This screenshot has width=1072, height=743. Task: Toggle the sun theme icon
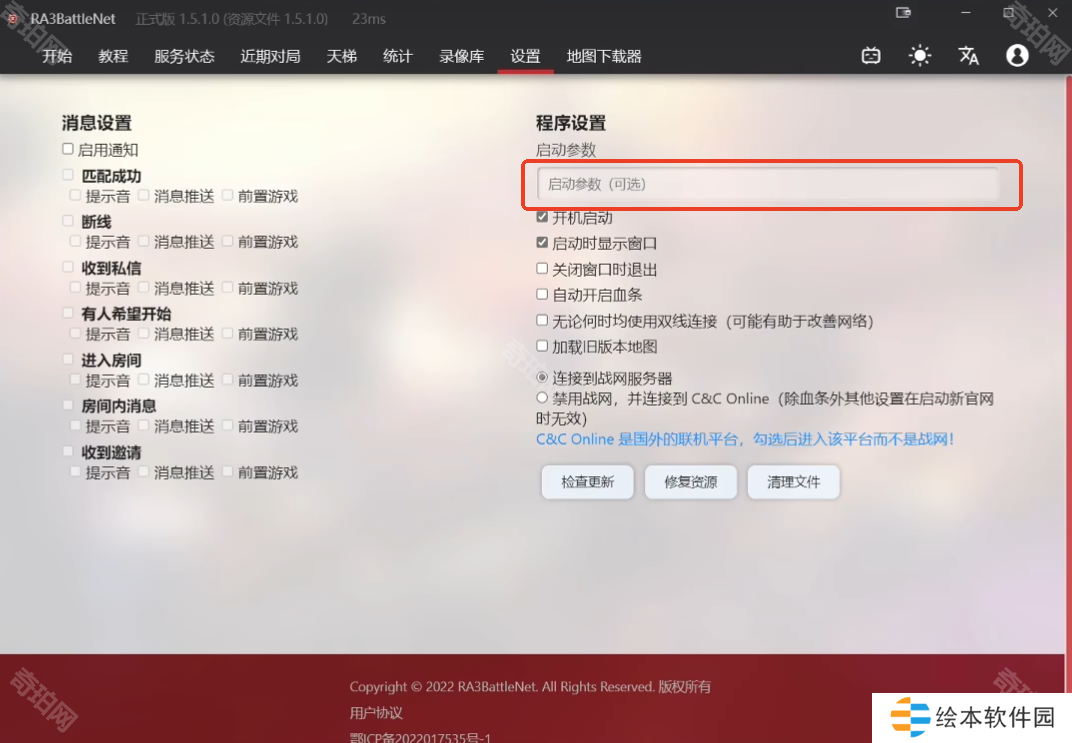(920, 56)
